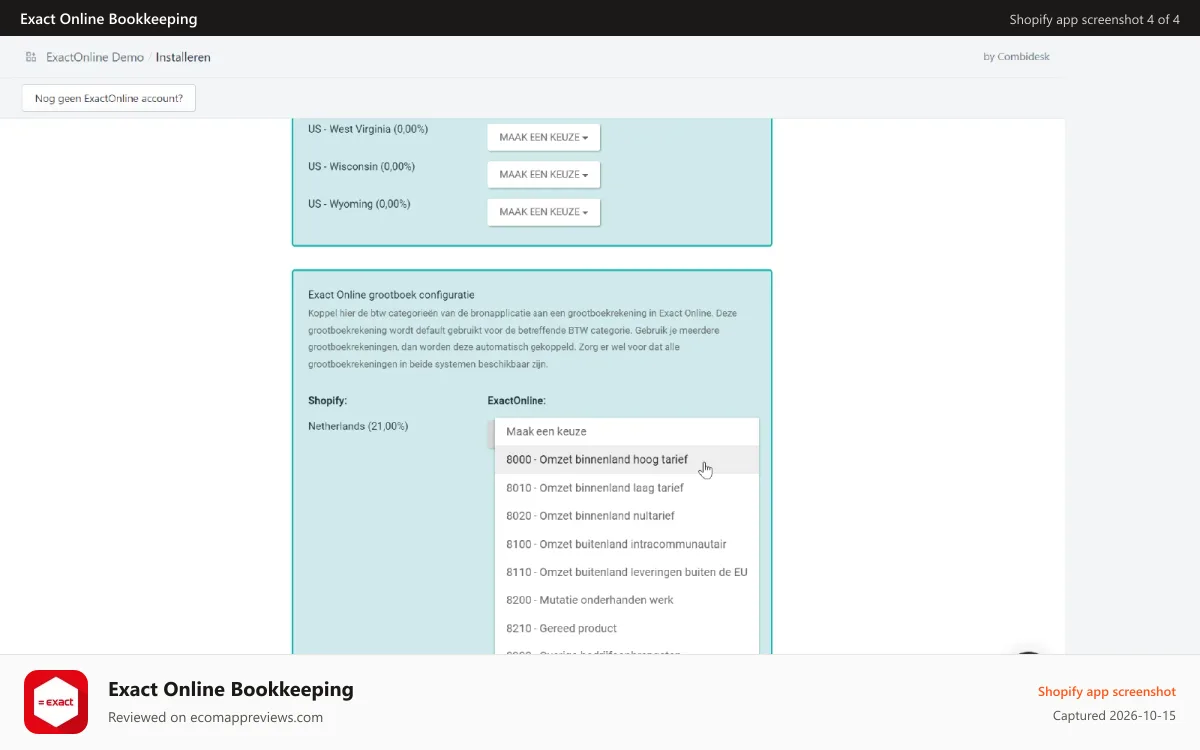Click the 'by Combidesk' text

click(x=1016, y=57)
